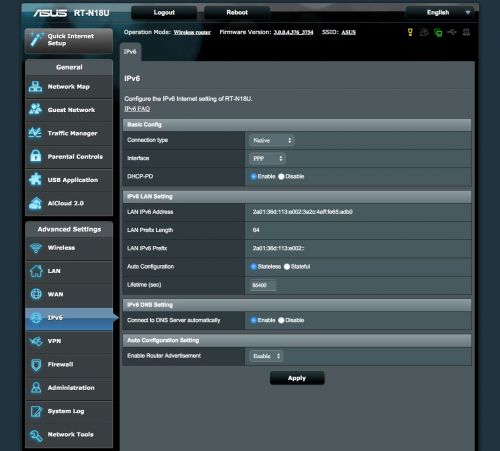Click the Auto Configuration Setting header
500x451 pixels.
[x=297, y=340]
